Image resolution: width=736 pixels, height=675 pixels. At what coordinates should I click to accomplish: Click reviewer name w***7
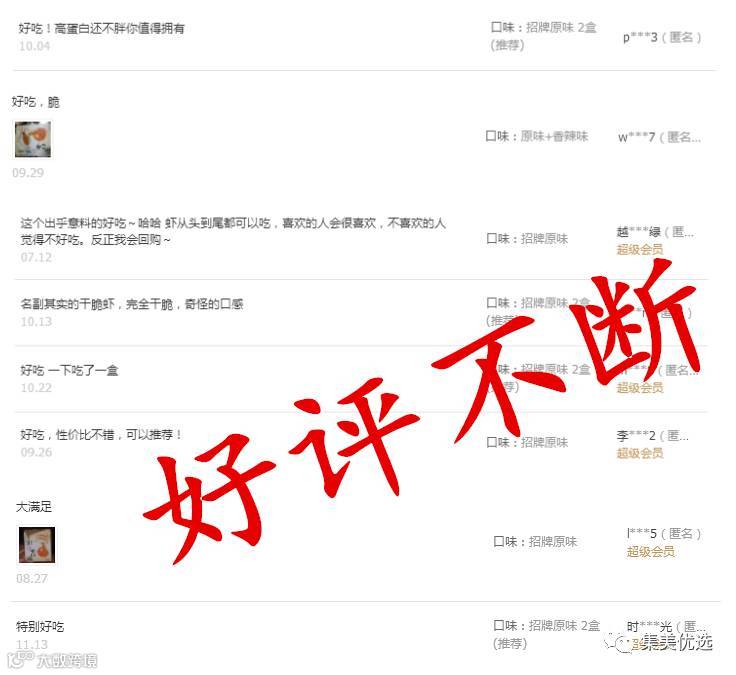[x=659, y=137]
